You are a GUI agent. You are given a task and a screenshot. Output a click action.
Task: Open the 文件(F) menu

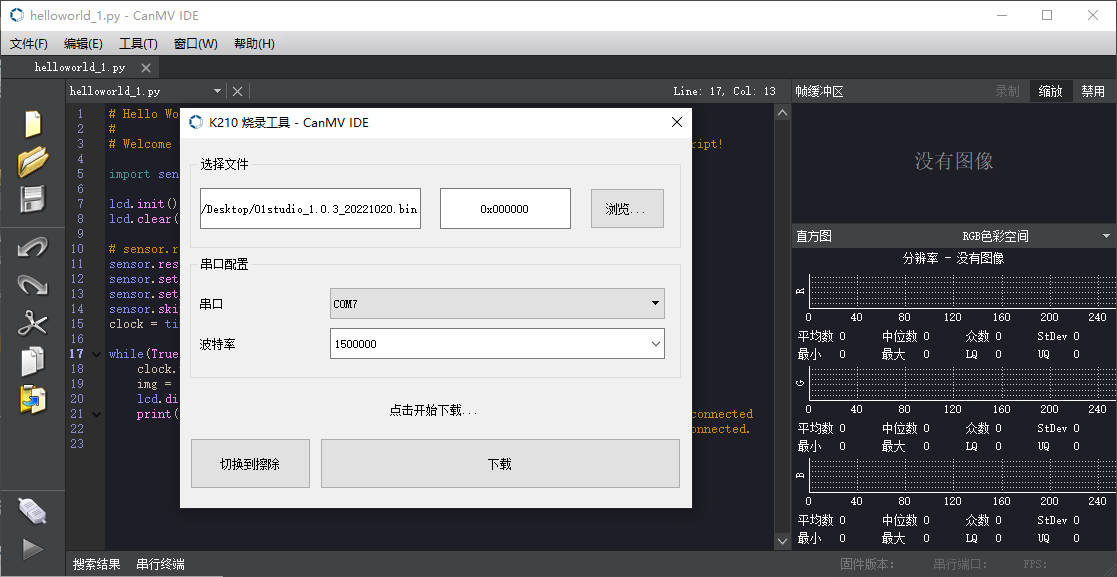pyautogui.click(x=28, y=43)
